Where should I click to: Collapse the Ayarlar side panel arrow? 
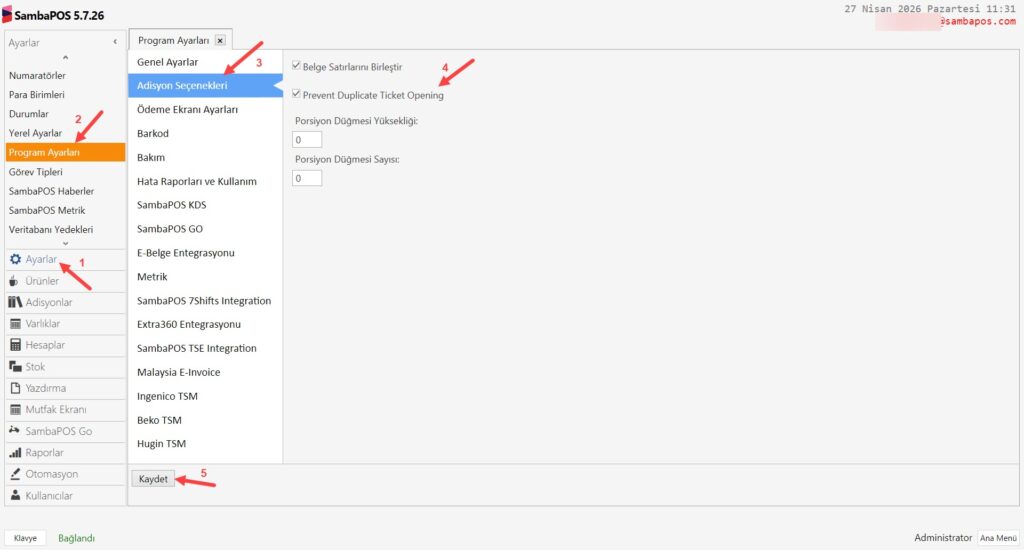pyautogui.click(x=114, y=42)
